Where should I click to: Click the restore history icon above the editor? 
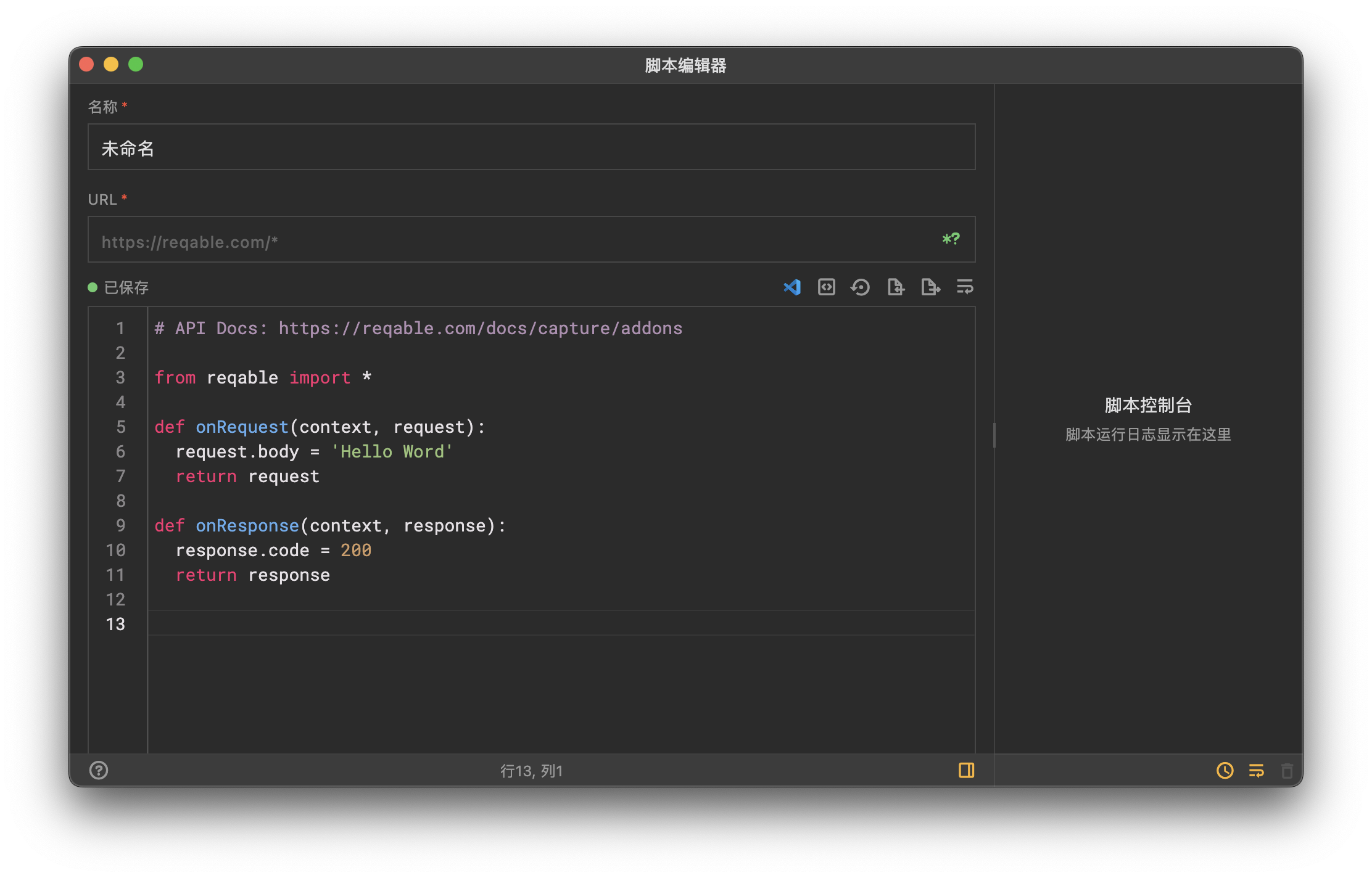click(861, 287)
